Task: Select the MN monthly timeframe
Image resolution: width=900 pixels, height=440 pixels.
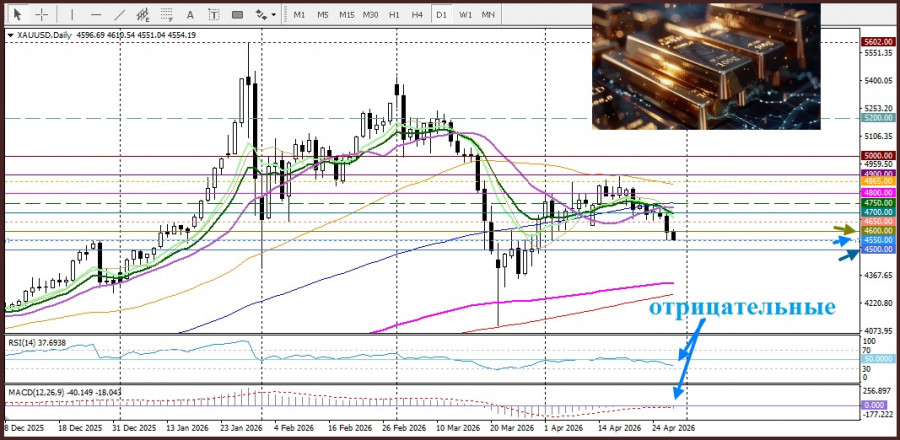Action: (x=488, y=15)
